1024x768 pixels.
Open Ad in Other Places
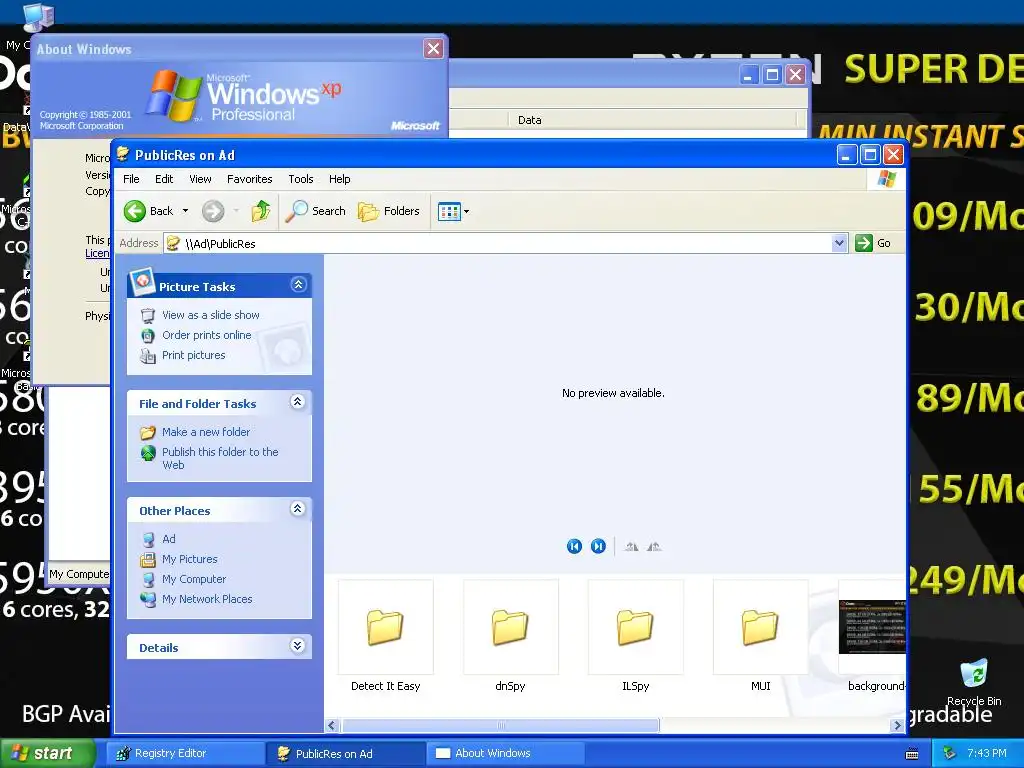(168, 539)
